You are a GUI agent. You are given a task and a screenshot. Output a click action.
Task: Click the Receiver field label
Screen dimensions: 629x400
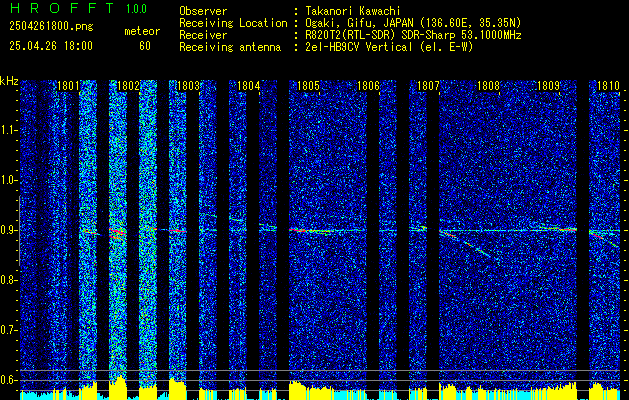click(x=203, y=35)
